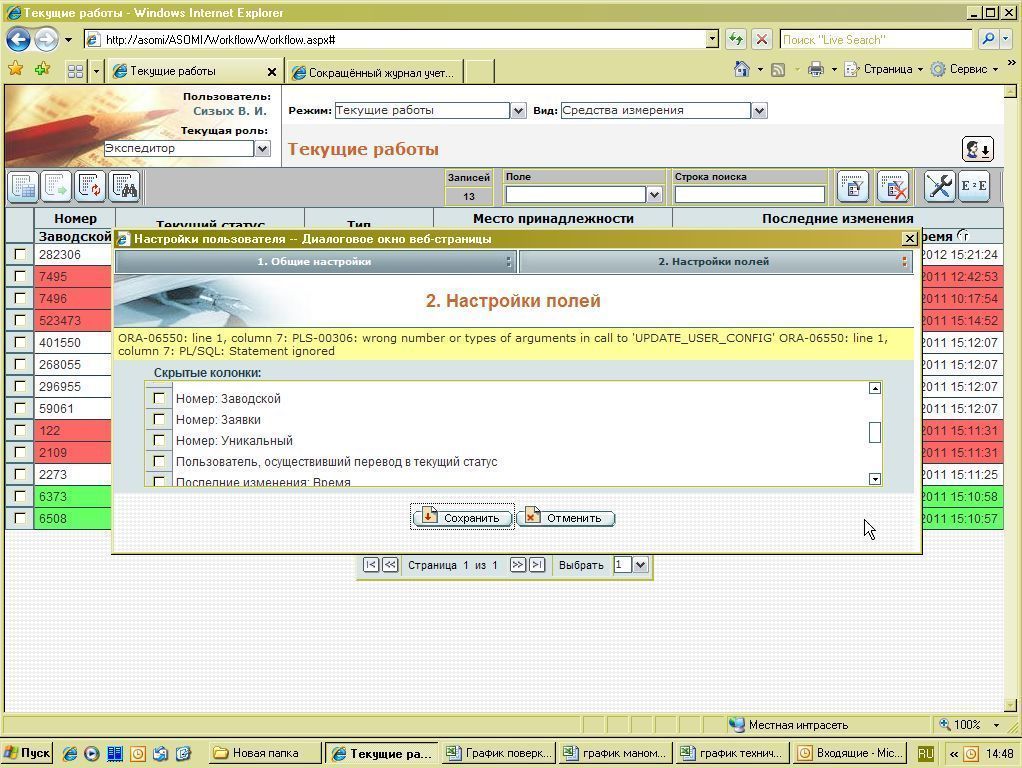Open 'Сокращённый журнал учет...' browser tab
The image size is (1022, 768).
coord(375,72)
